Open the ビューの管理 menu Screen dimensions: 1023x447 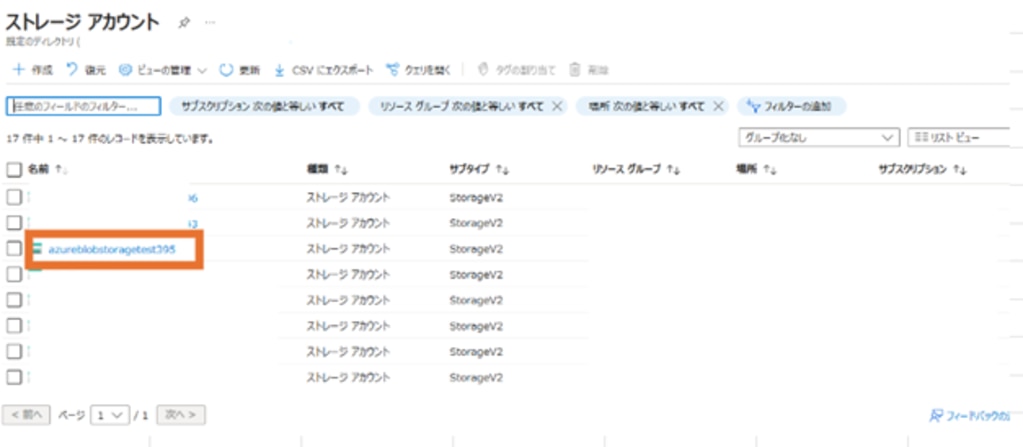coord(163,70)
